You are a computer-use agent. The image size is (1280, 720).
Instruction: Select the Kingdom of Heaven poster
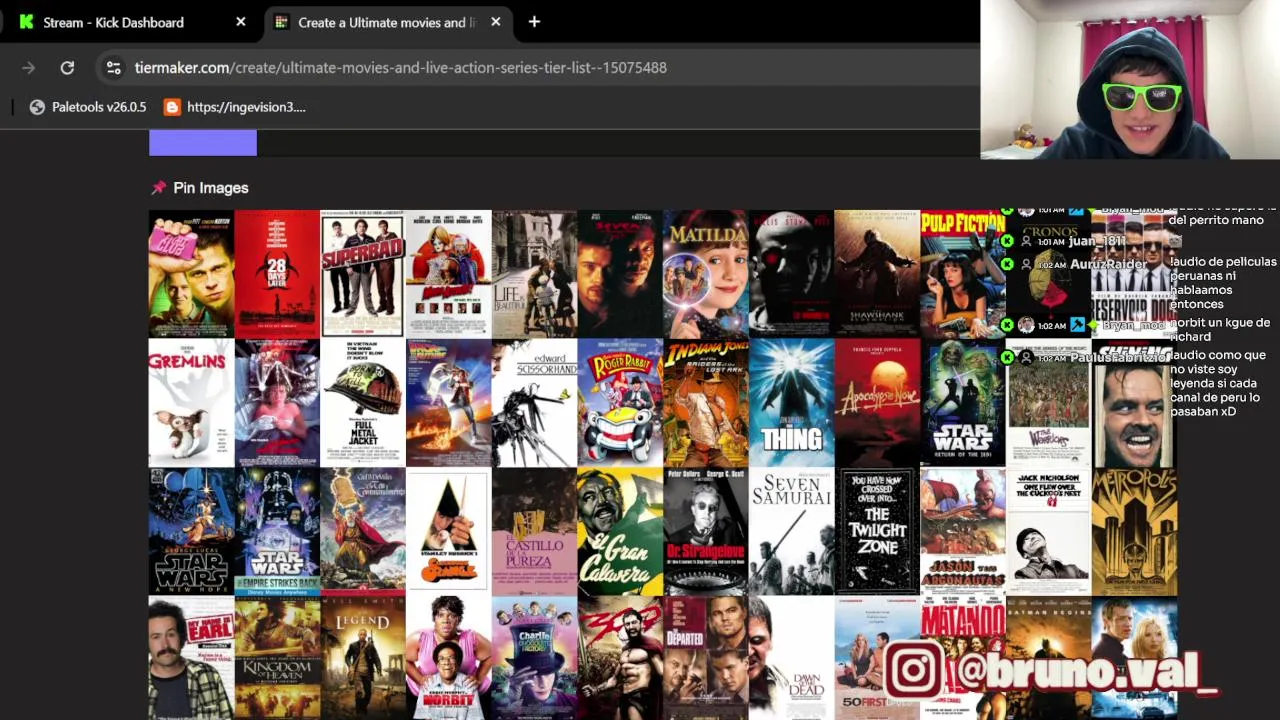pyautogui.click(x=277, y=658)
